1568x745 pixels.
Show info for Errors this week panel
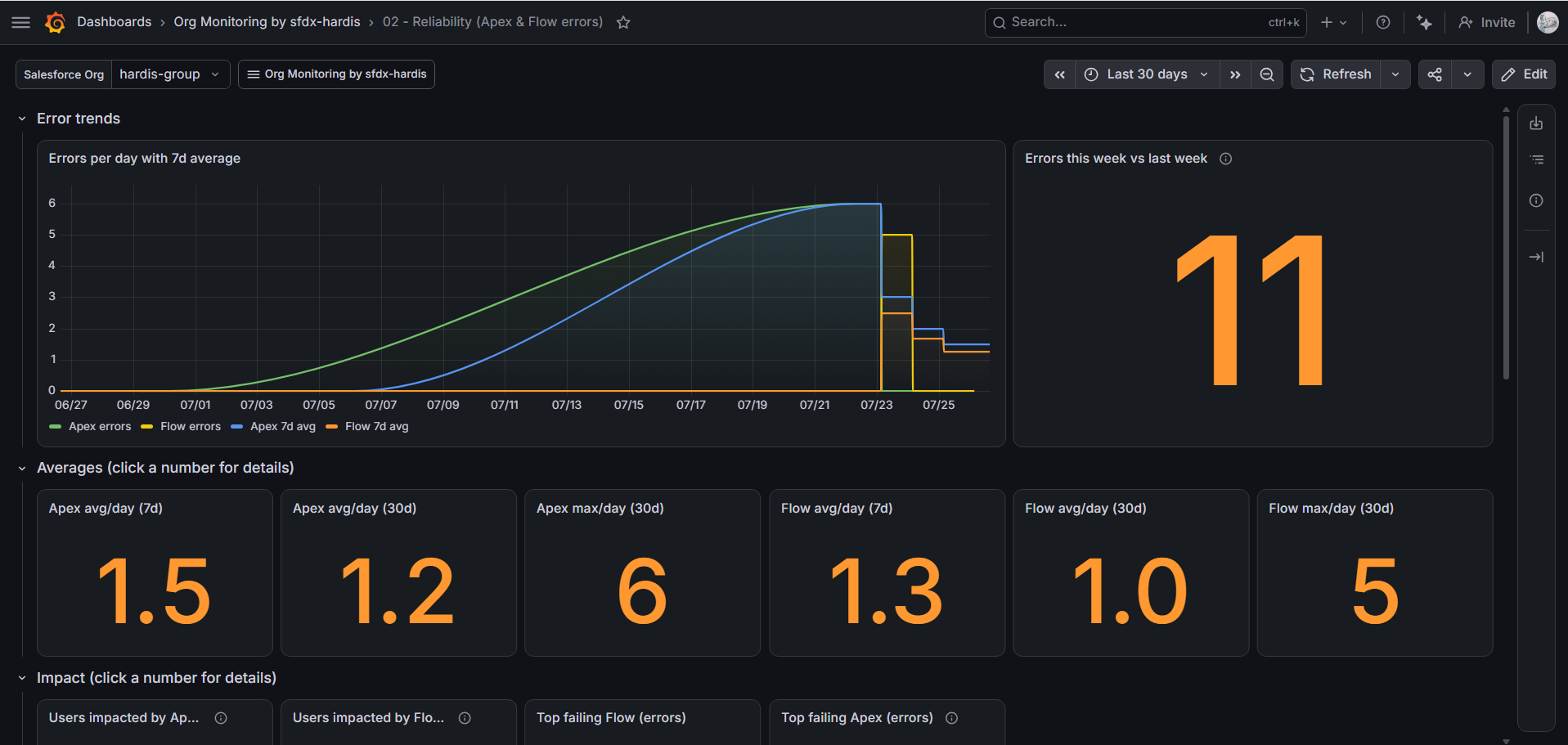coord(1225,159)
